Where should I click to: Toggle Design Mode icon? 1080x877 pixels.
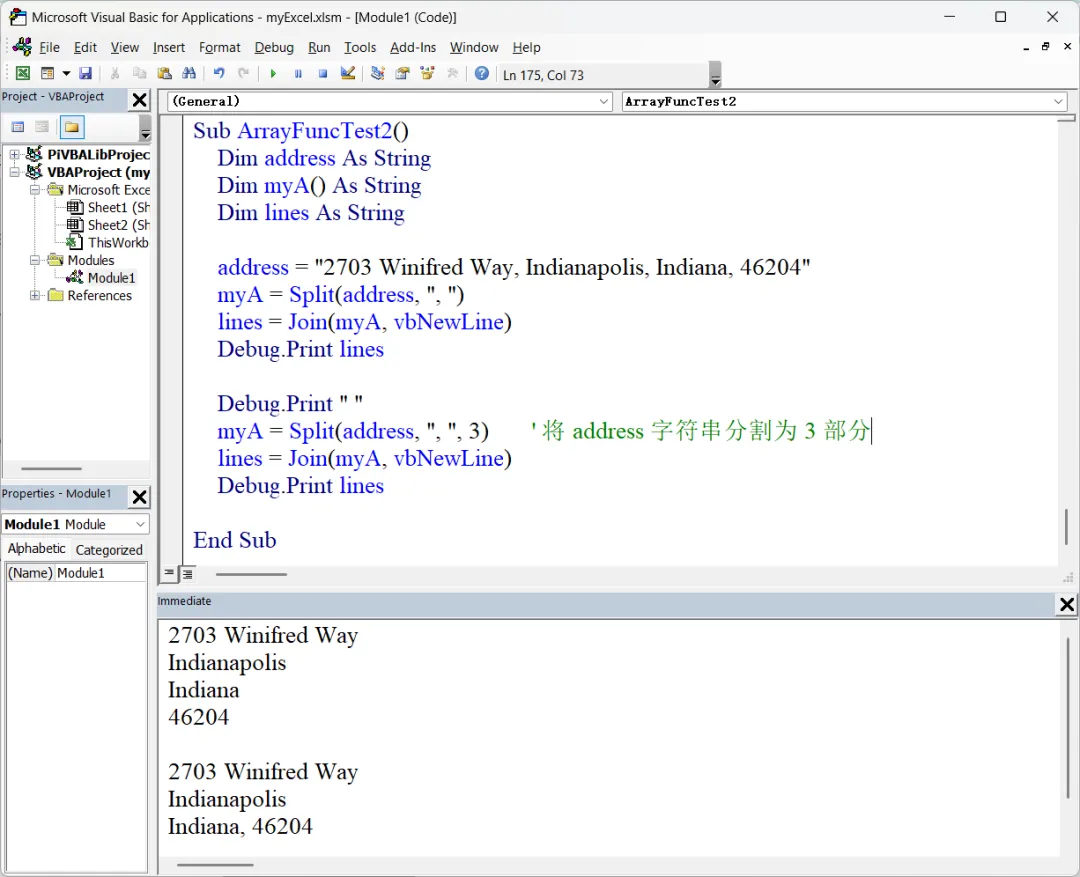tap(348, 73)
